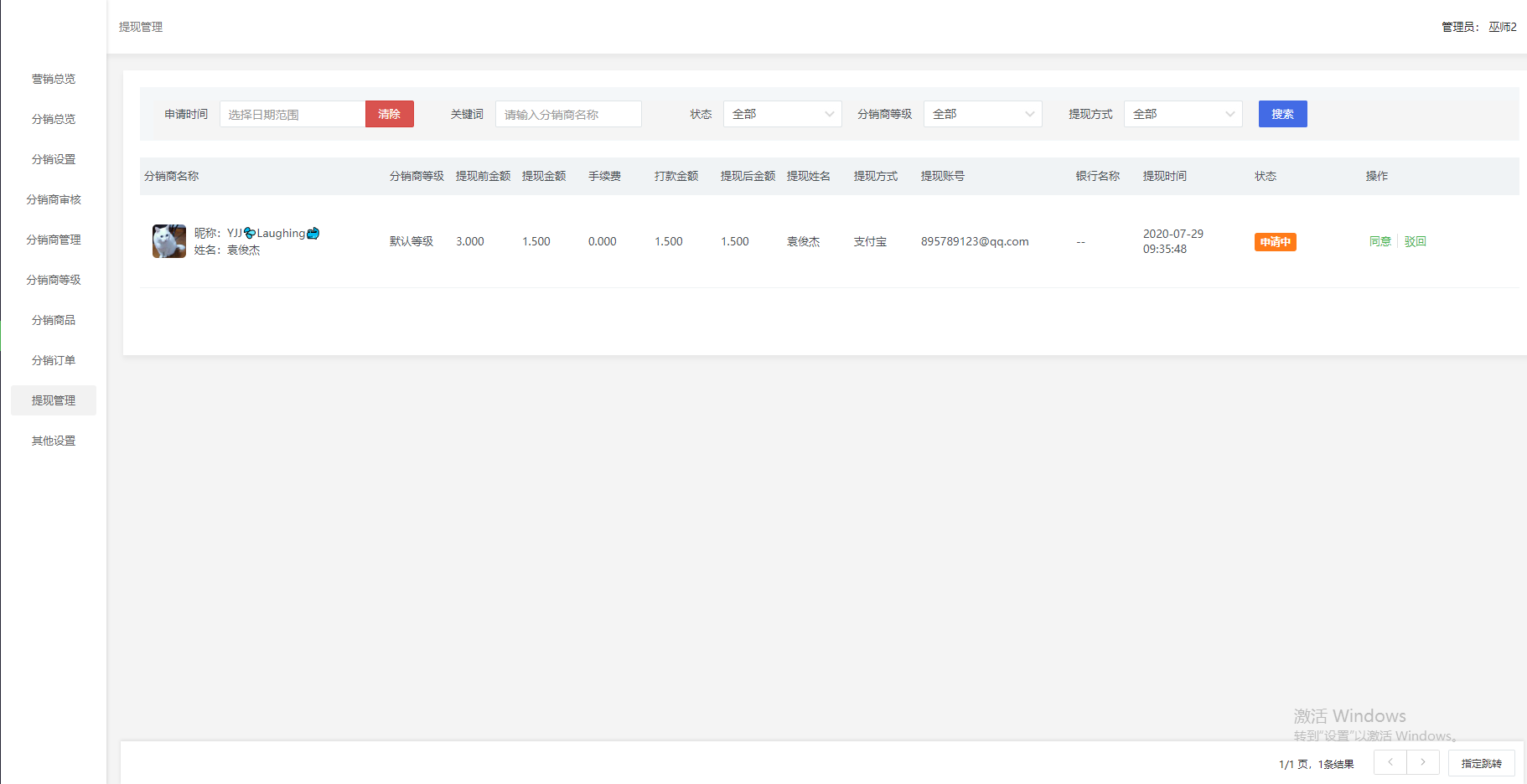
Task: Open the 状态 status dropdown
Action: click(x=782, y=114)
